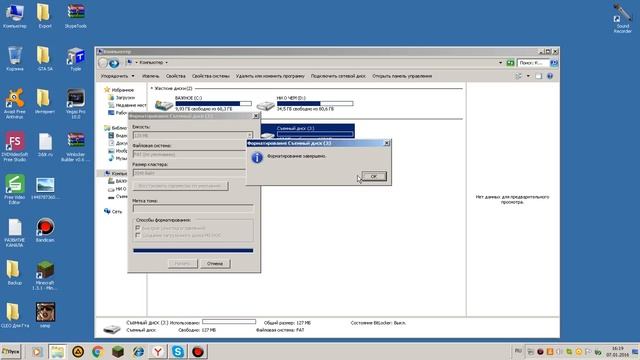
Task: Click Открыть панель управления in toolbar
Action: click(402, 76)
